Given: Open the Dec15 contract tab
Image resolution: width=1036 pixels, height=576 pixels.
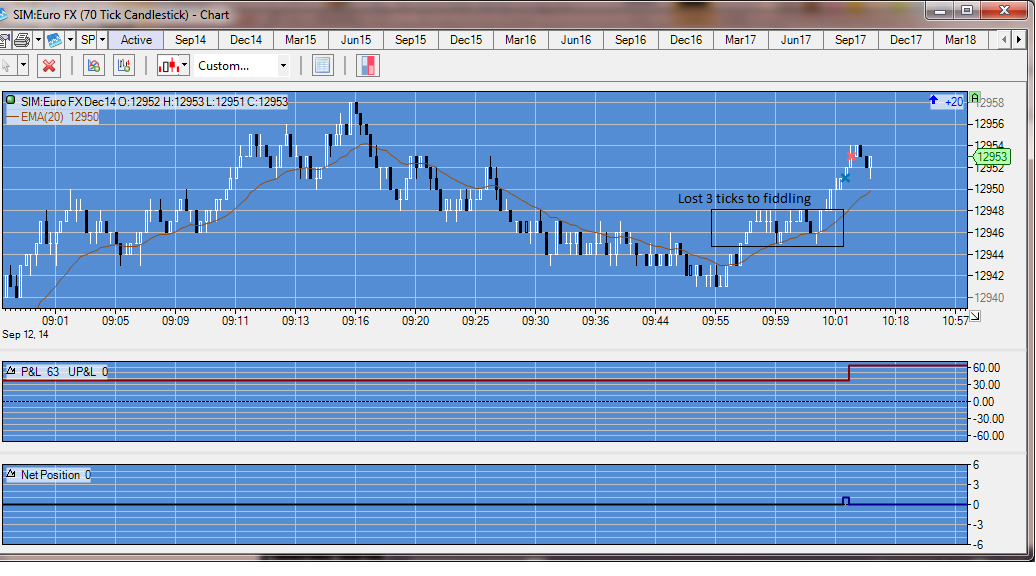Looking at the screenshot, I should click(x=466, y=40).
